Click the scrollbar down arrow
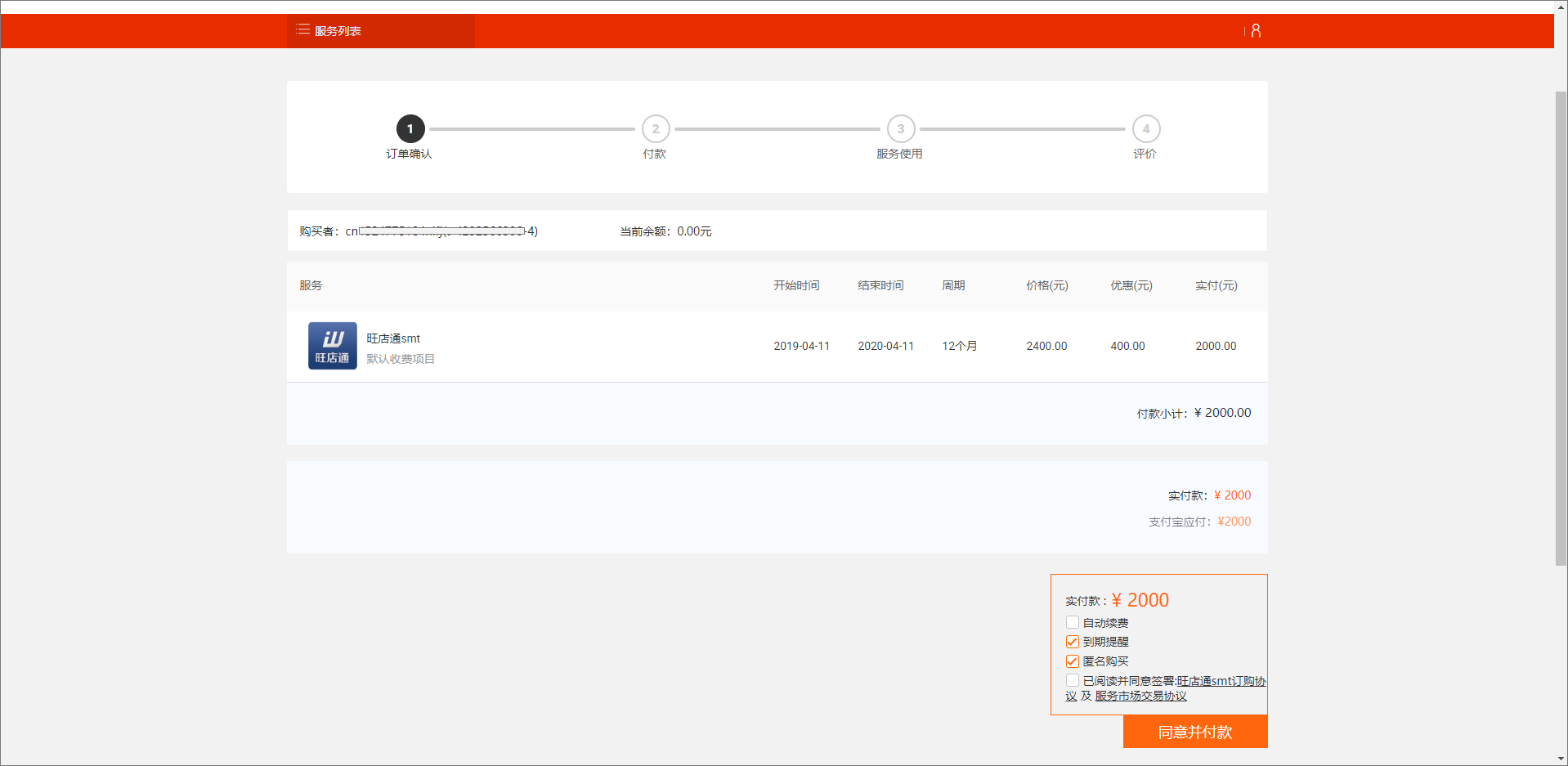This screenshot has height=766, width=1568. click(x=1561, y=759)
